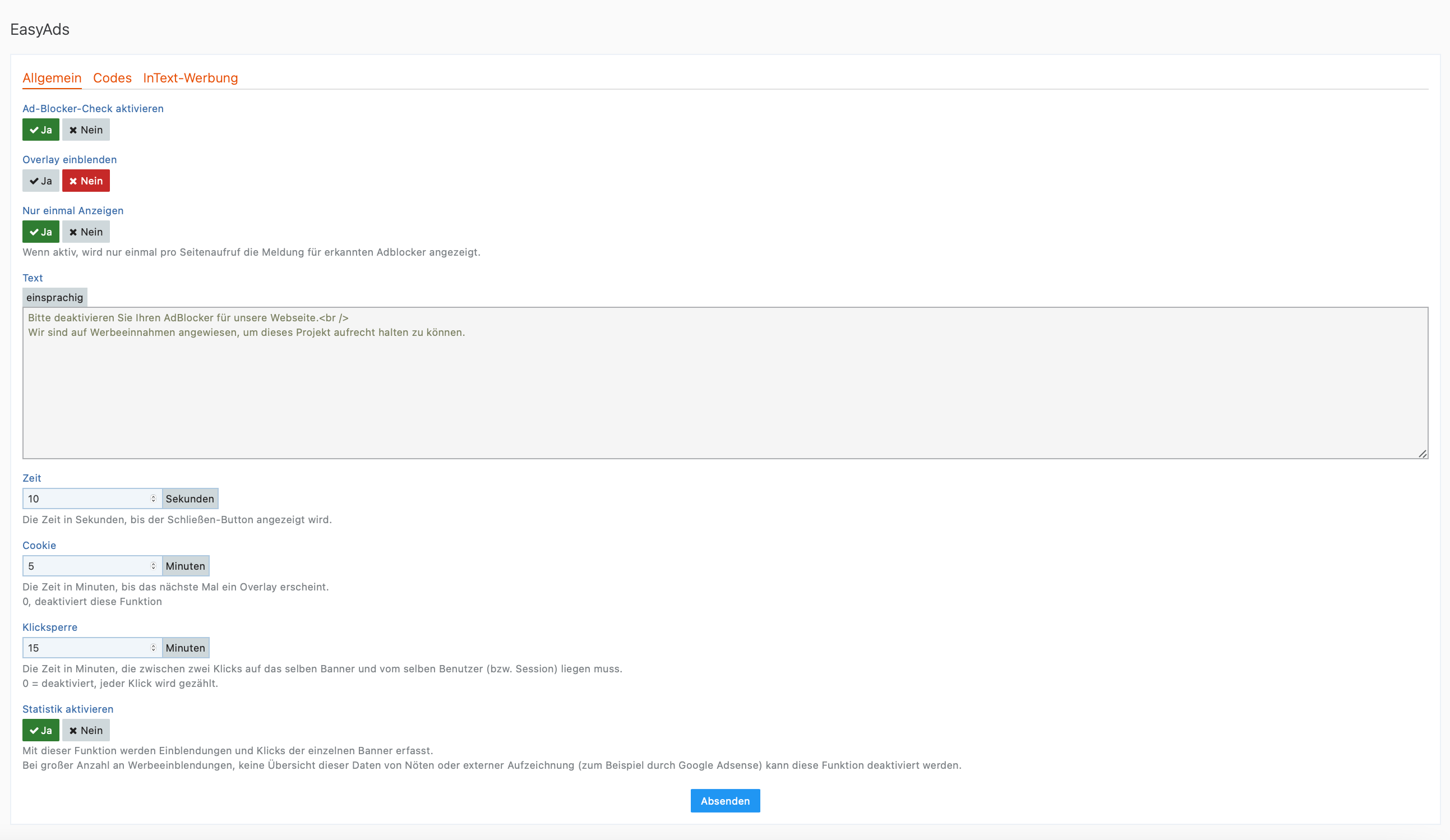Disable Ad-Blocker-Check with Nein button

tap(86, 130)
